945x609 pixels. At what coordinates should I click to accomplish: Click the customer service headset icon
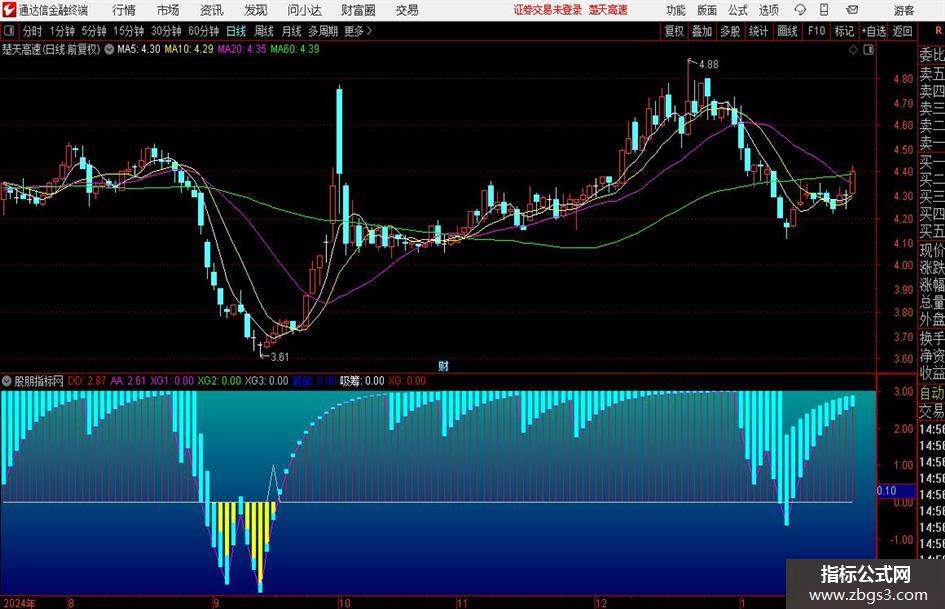(x=800, y=10)
